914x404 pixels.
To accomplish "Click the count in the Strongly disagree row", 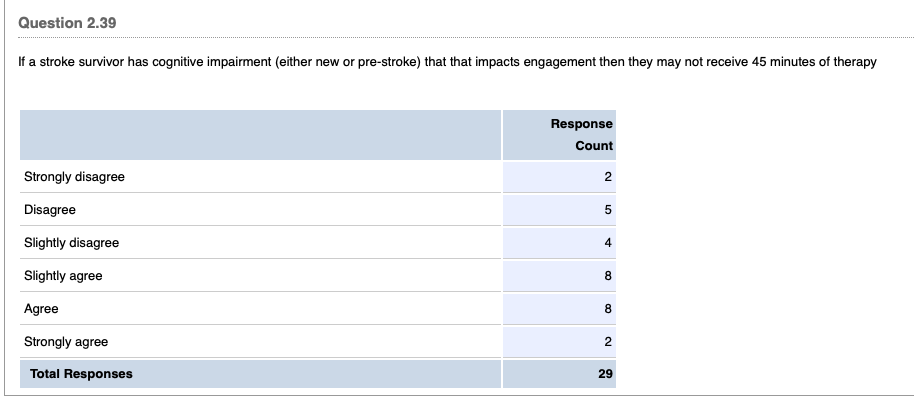I will pos(607,177).
